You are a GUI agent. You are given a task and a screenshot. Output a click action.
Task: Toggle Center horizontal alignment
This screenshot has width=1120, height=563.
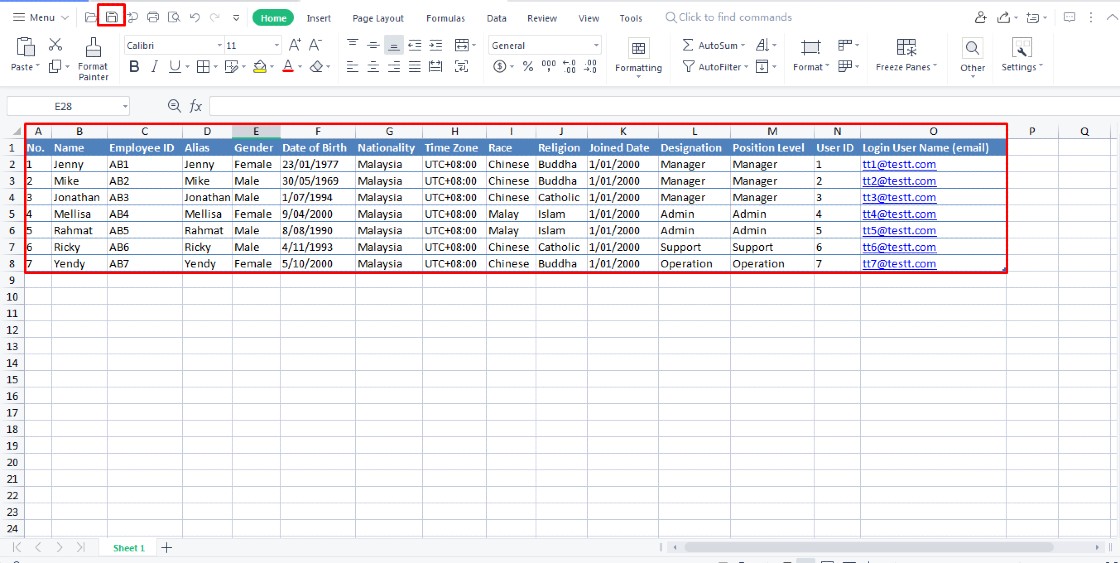pos(373,66)
